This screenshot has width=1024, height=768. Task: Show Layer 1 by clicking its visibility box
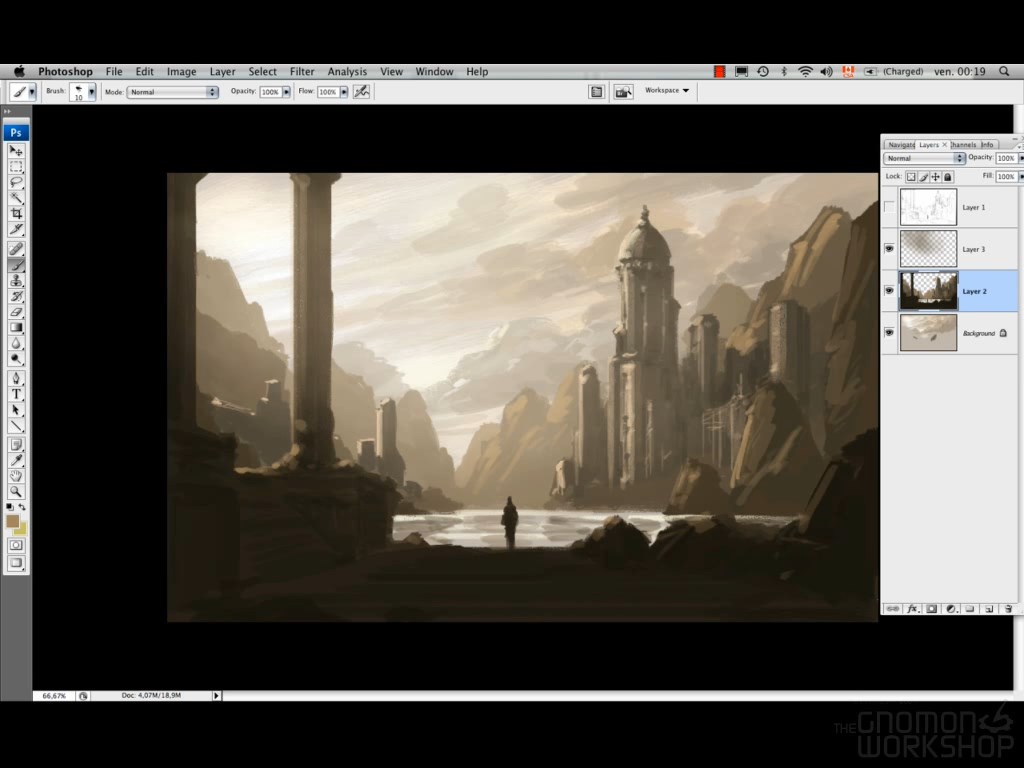tap(889, 207)
